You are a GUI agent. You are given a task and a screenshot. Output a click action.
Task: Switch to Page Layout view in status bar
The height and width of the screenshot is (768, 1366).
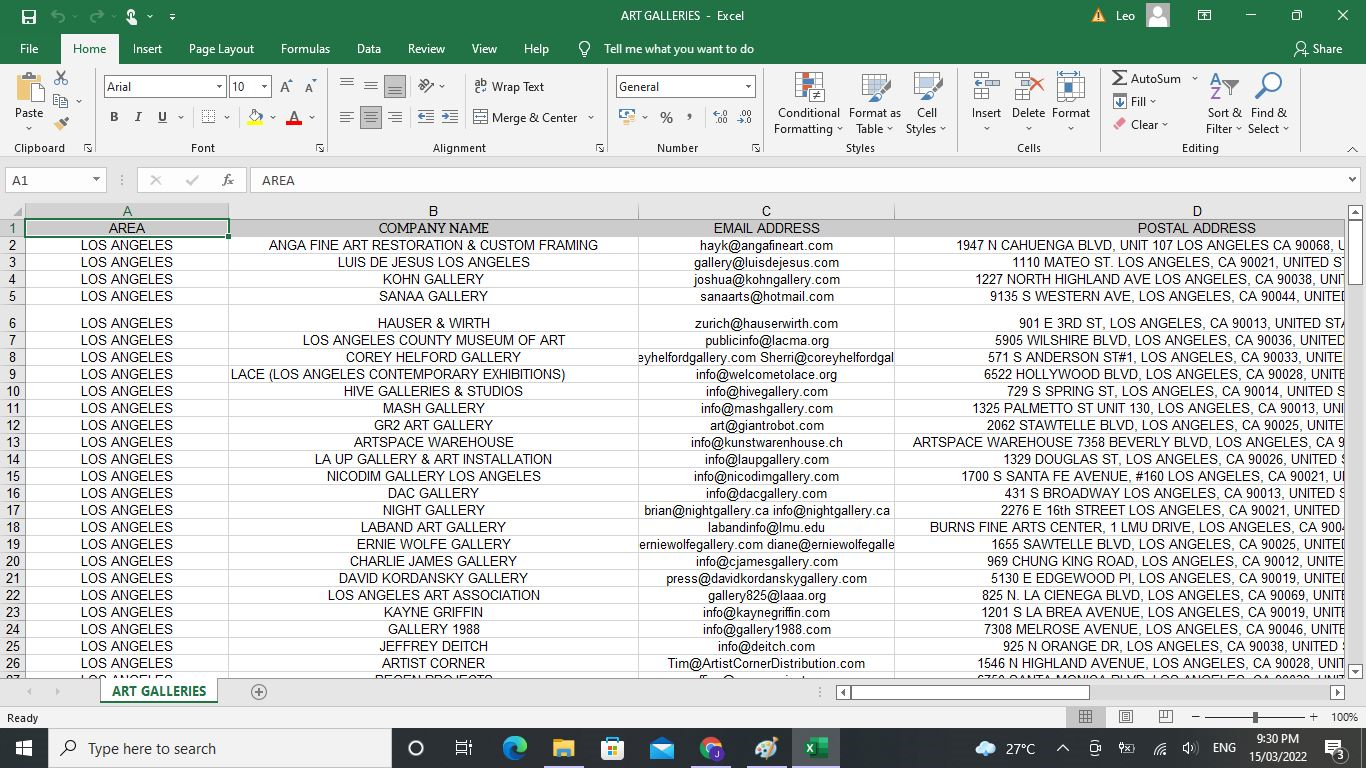tap(1125, 717)
